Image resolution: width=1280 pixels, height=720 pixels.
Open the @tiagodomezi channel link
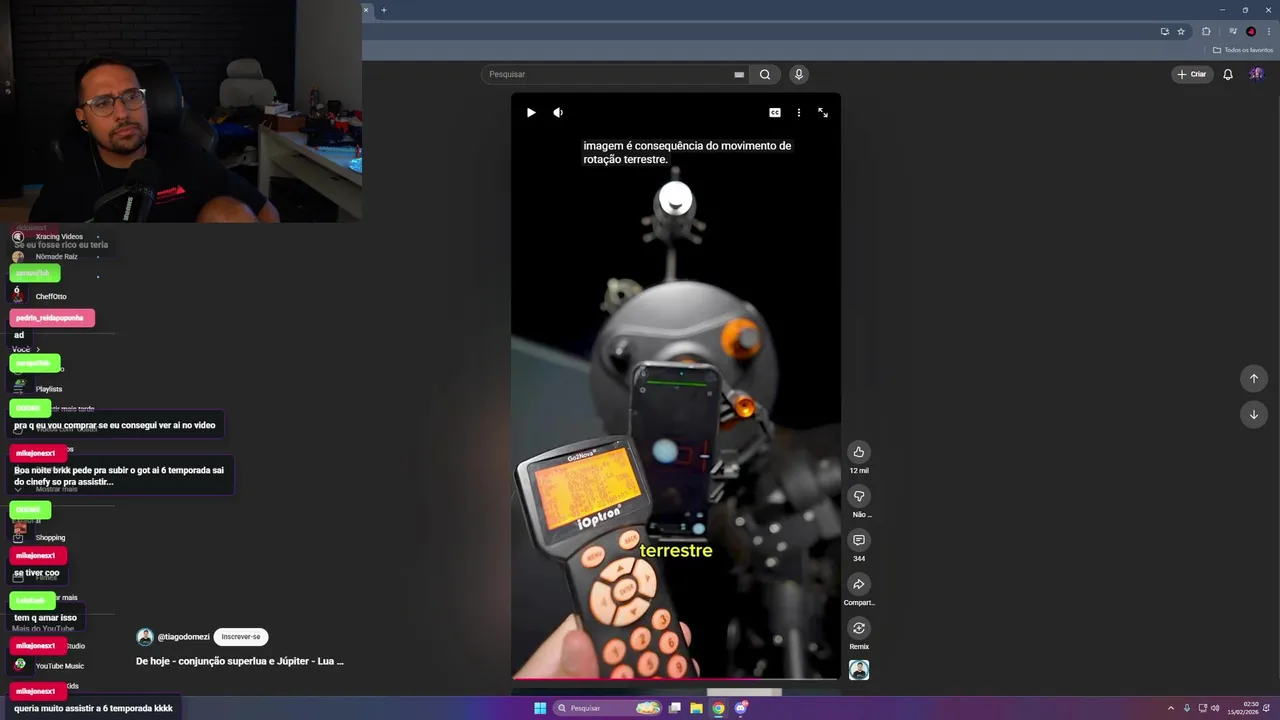tap(183, 637)
